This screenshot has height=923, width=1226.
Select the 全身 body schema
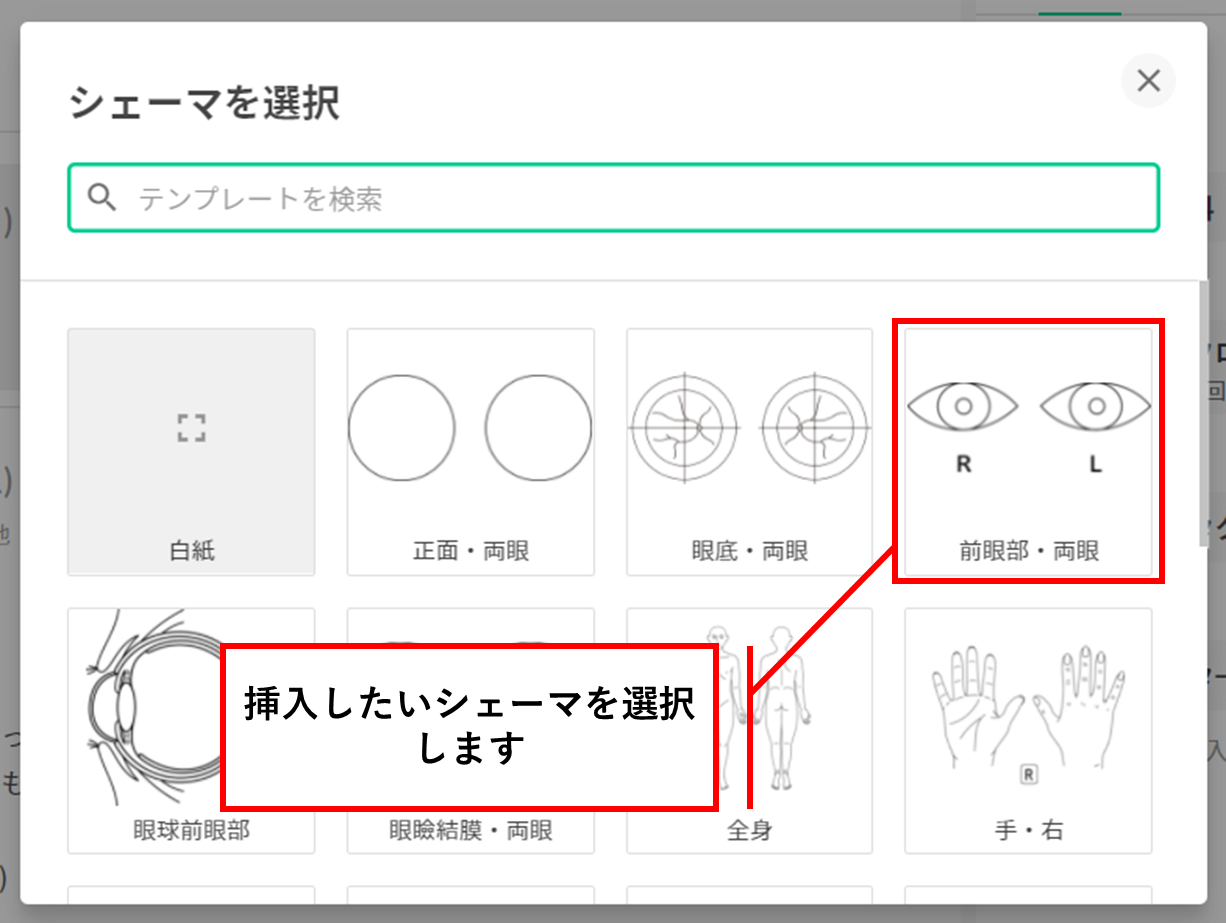750,731
